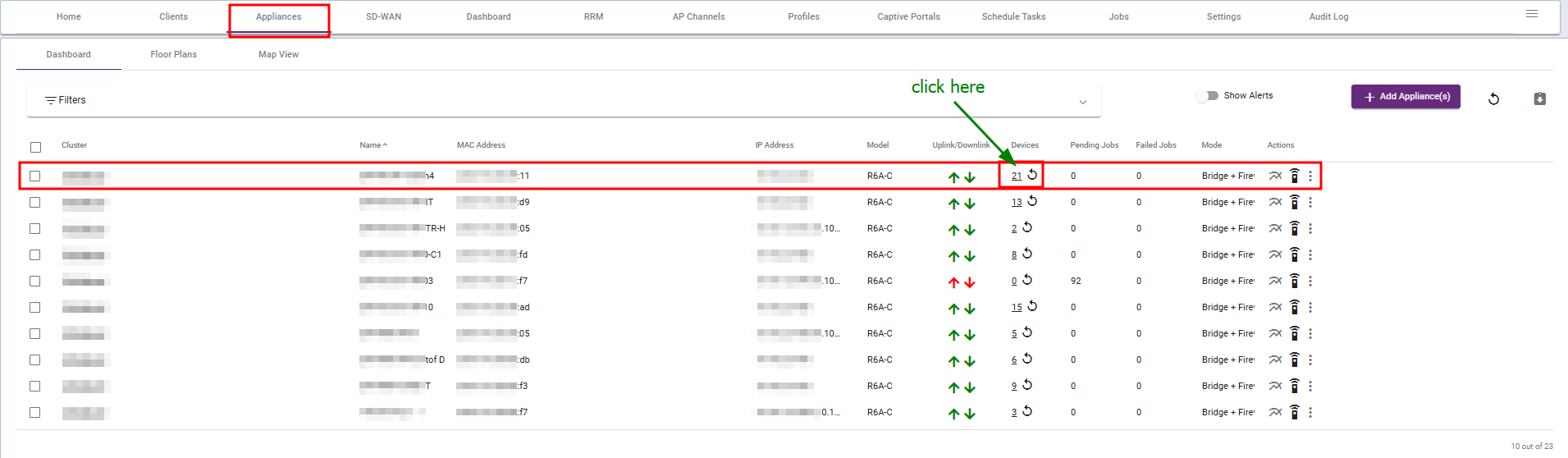
Task: Refresh the device count for the 6-device row
Action: point(1027,359)
